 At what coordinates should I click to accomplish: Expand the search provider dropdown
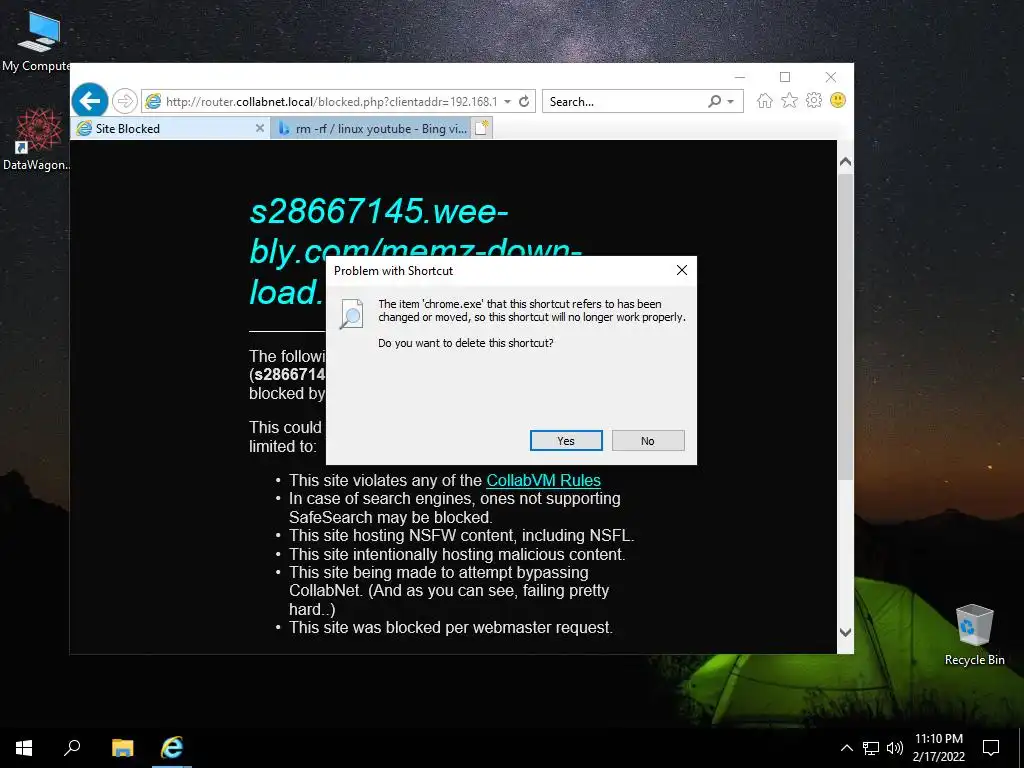[x=731, y=101]
